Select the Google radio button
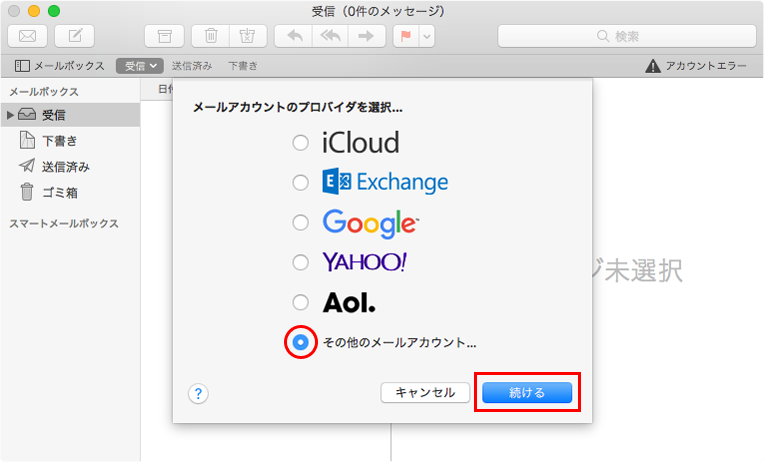This screenshot has height=462, width=764. pos(301,223)
